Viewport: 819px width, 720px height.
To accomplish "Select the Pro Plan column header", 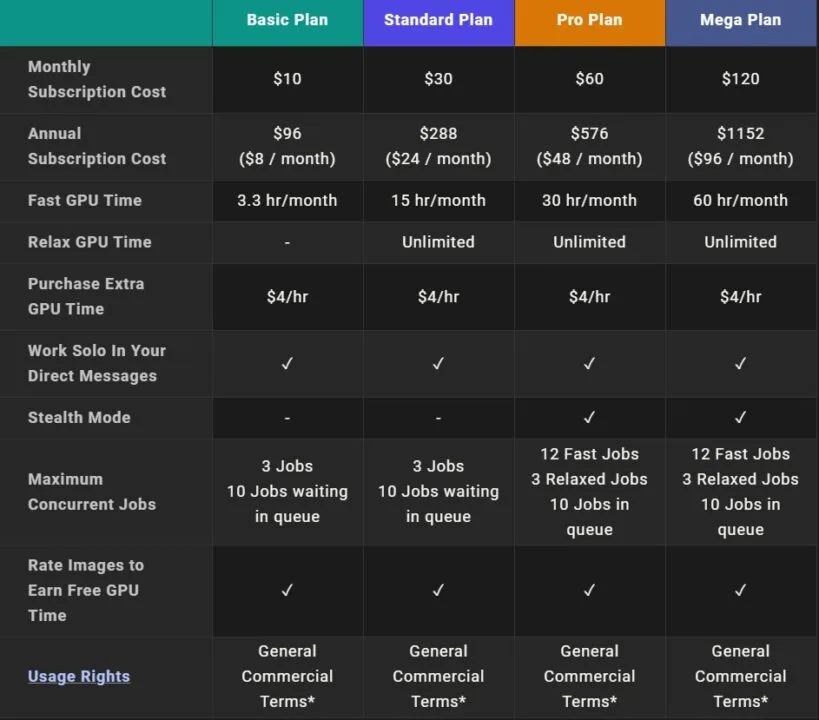I will (589, 20).
